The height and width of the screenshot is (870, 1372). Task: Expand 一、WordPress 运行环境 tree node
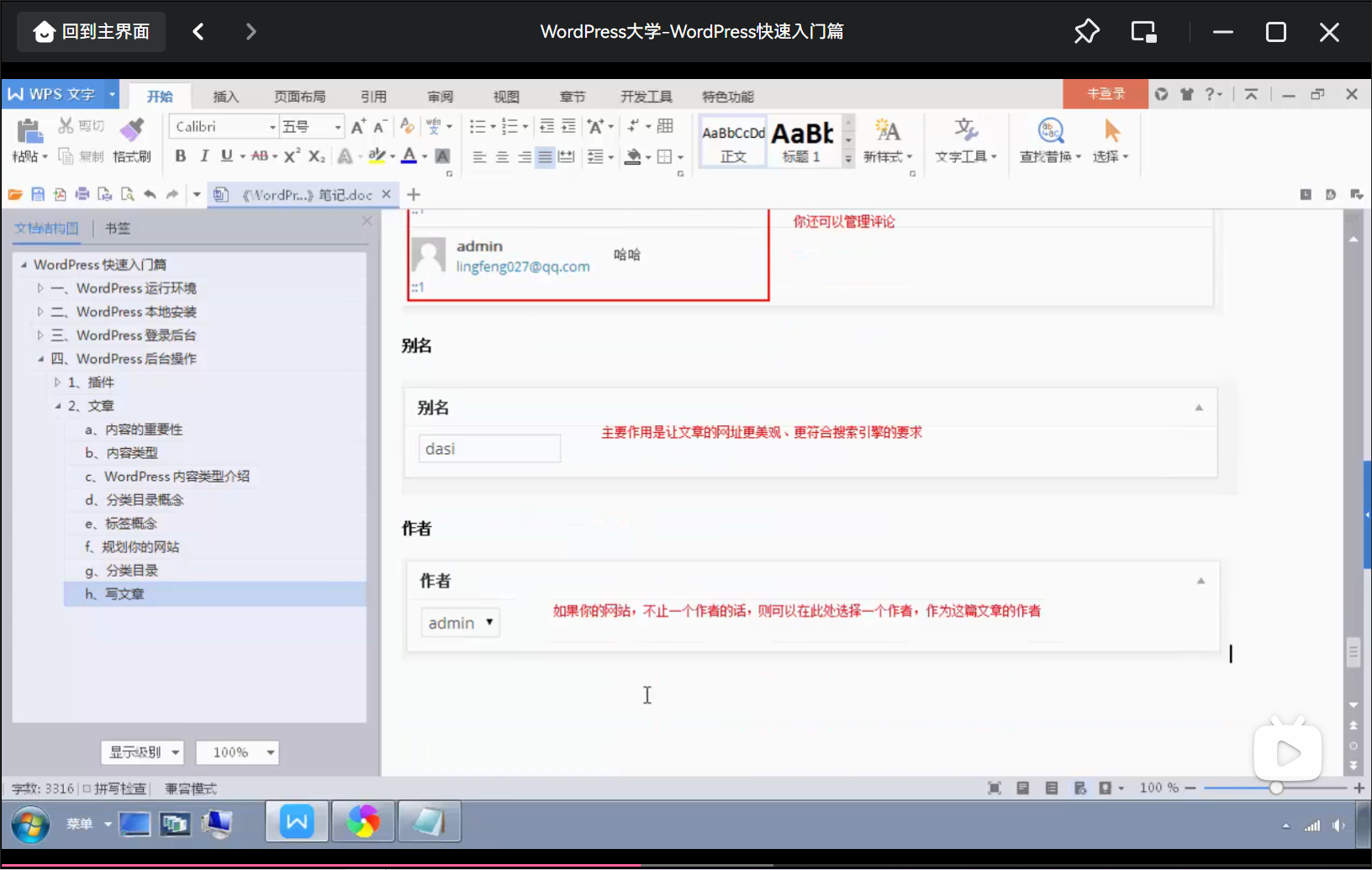coord(40,288)
